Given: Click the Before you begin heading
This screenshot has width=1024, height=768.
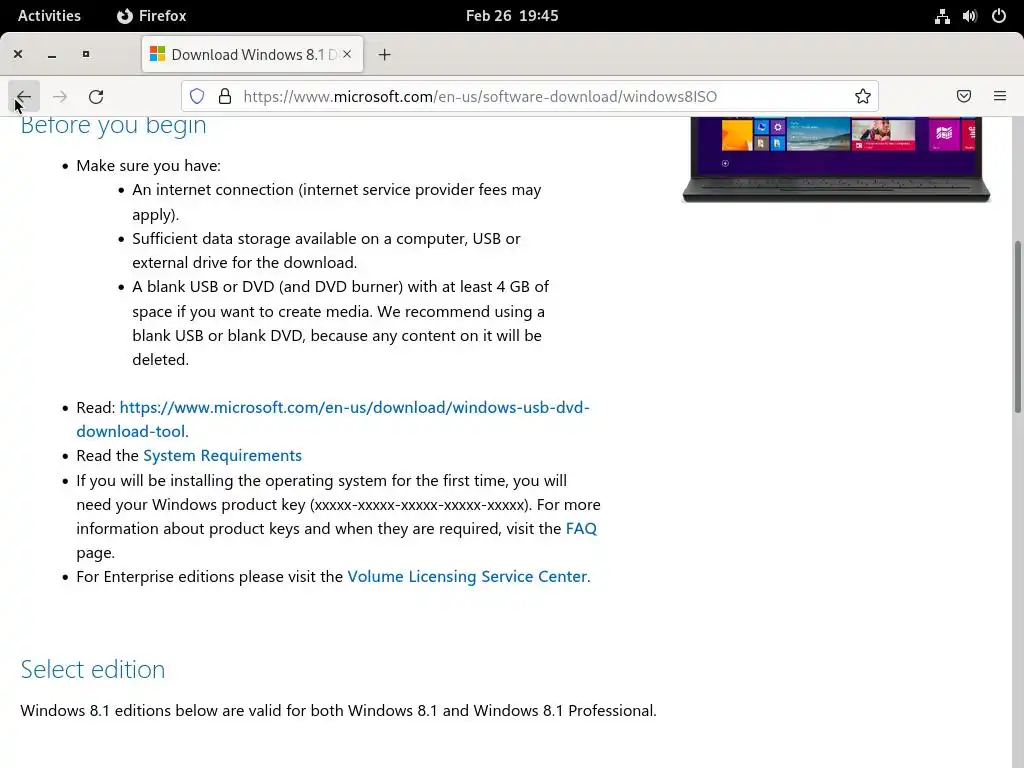Looking at the screenshot, I should coord(114,126).
